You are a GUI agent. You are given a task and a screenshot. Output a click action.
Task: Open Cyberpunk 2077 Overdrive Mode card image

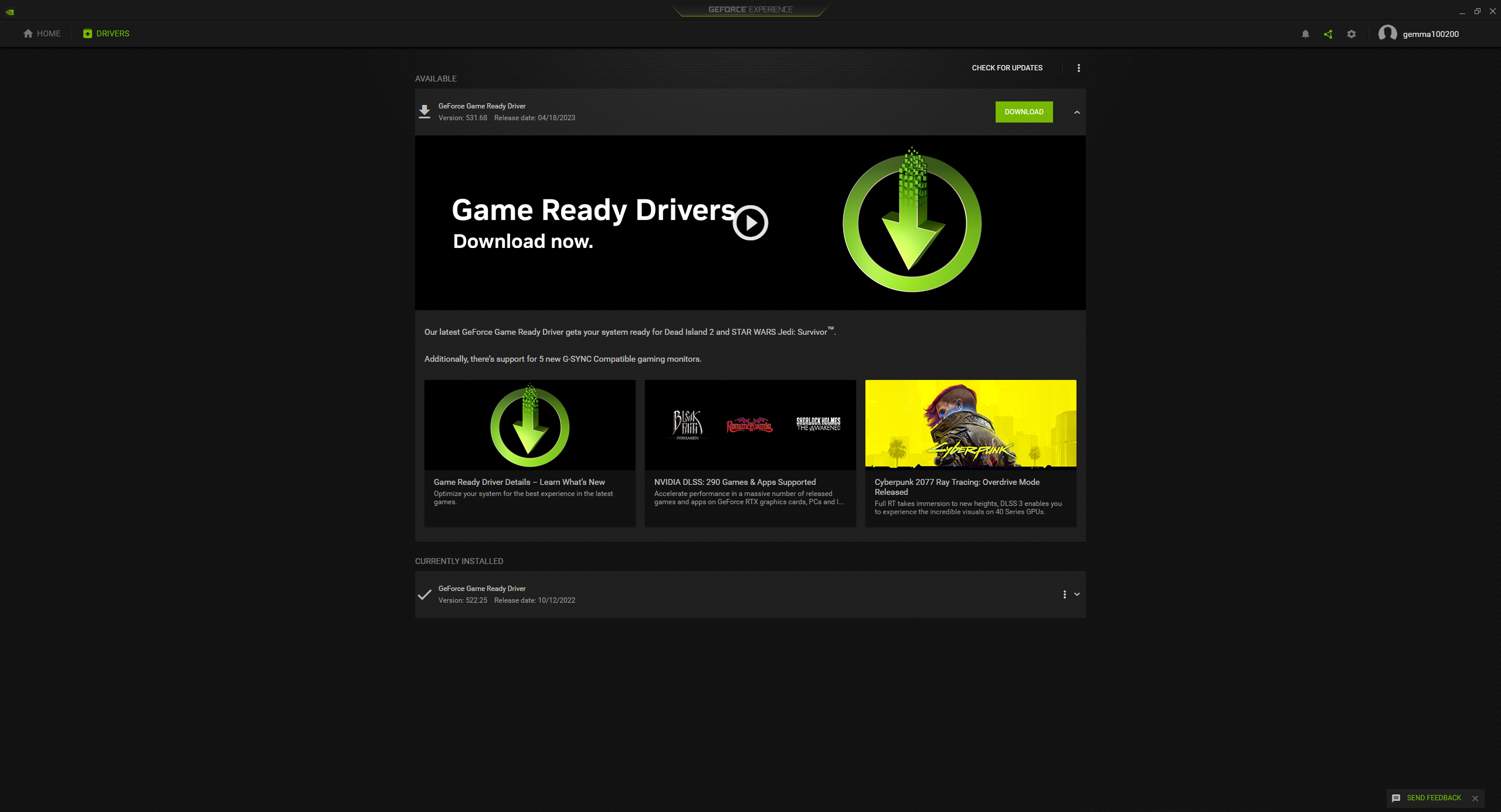pos(971,425)
